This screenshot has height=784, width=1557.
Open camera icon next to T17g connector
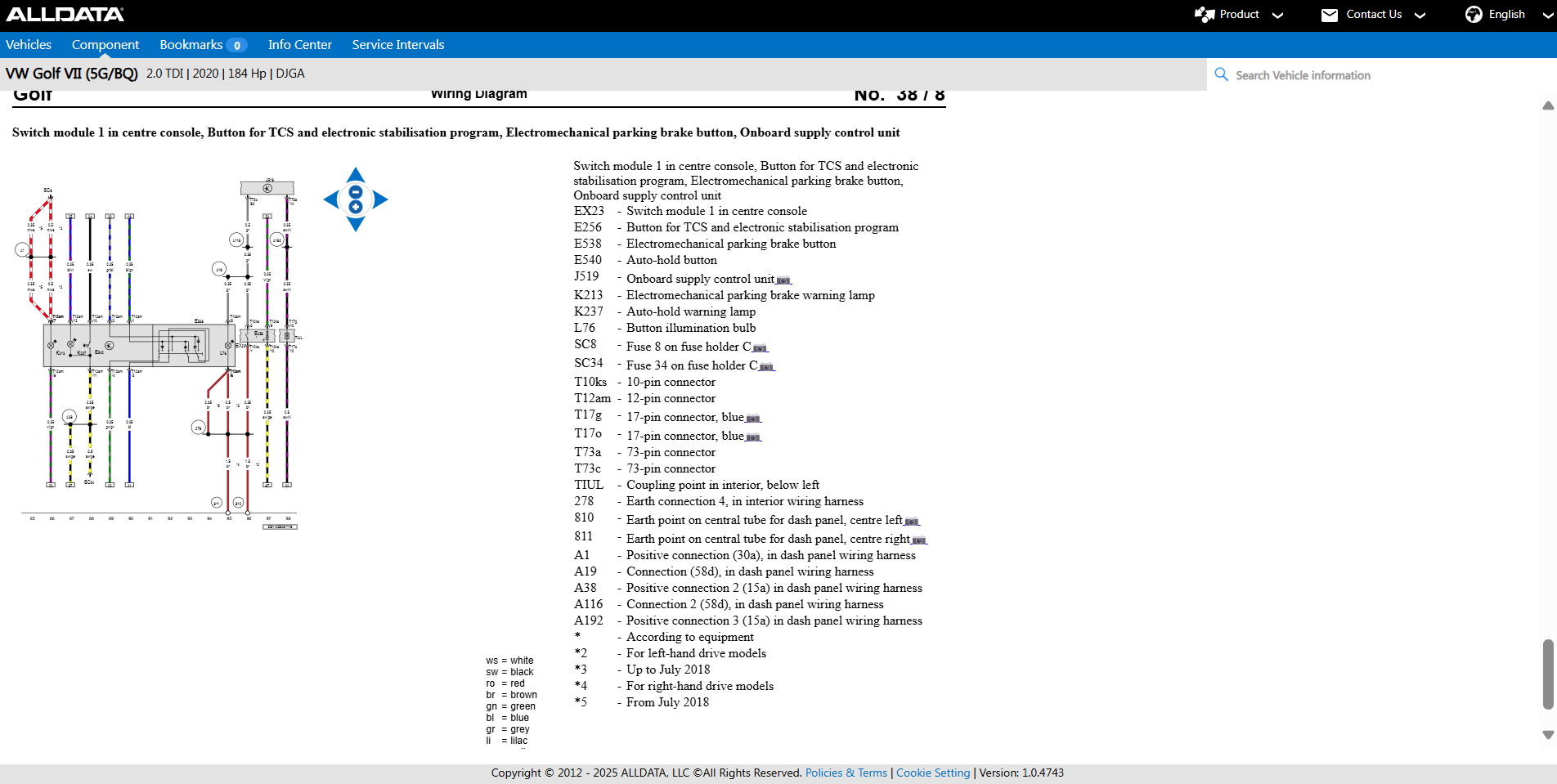[753, 419]
